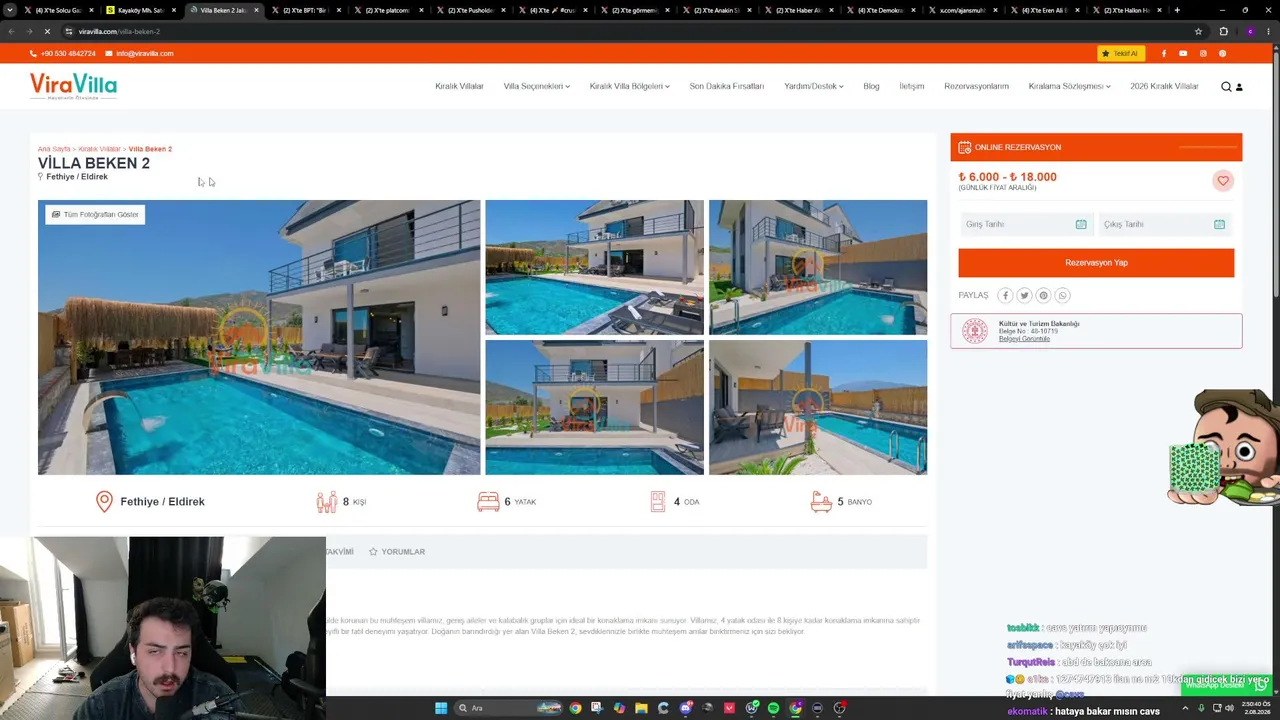Click the ViraVilla logo
The width and height of the screenshot is (1280, 720).
pos(73,86)
